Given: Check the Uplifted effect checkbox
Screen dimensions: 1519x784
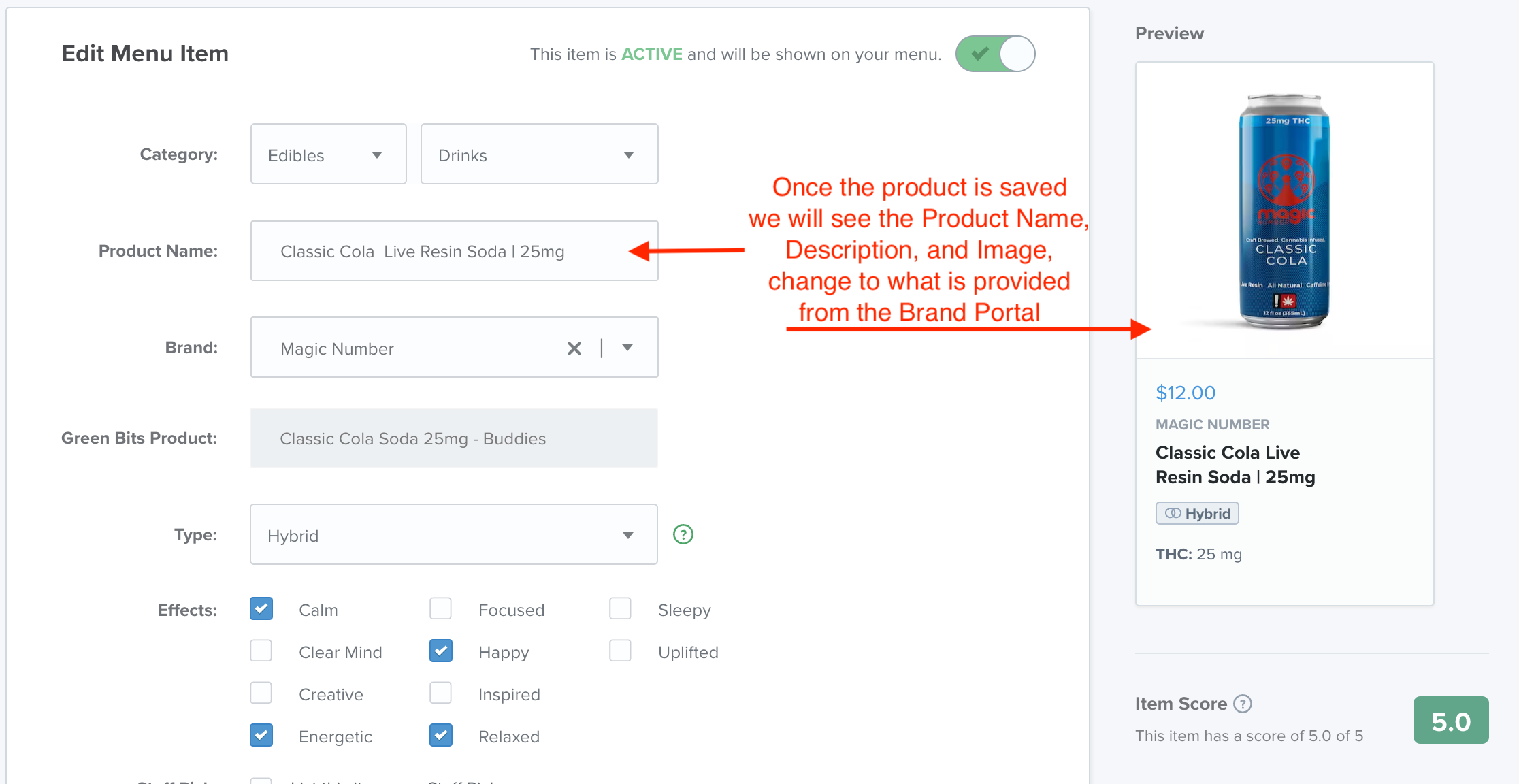Looking at the screenshot, I should (621, 651).
